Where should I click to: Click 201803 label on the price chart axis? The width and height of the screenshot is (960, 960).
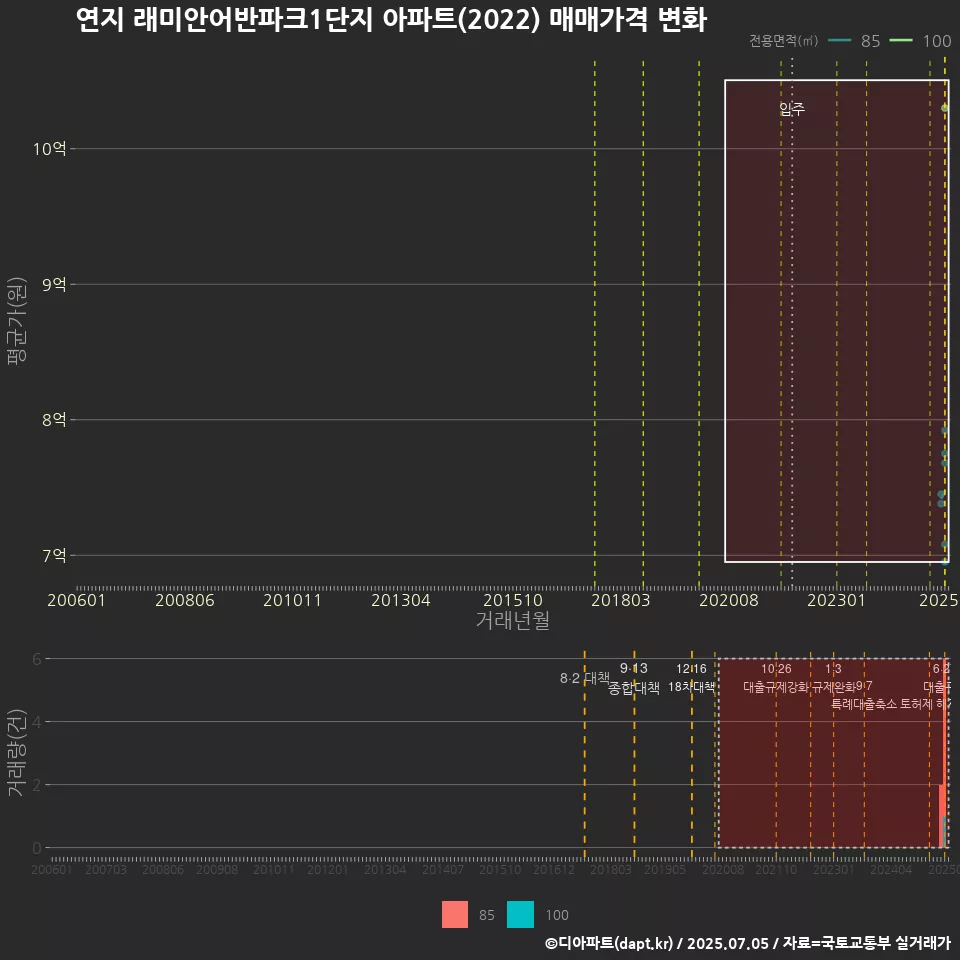(620, 600)
